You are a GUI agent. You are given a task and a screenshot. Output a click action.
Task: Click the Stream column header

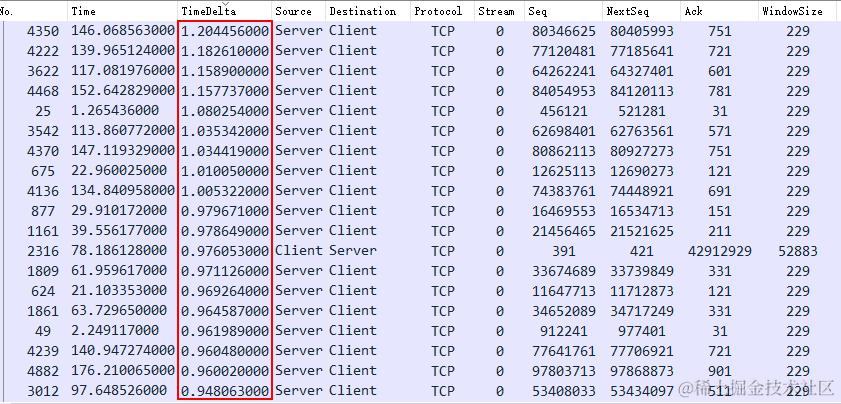click(499, 11)
